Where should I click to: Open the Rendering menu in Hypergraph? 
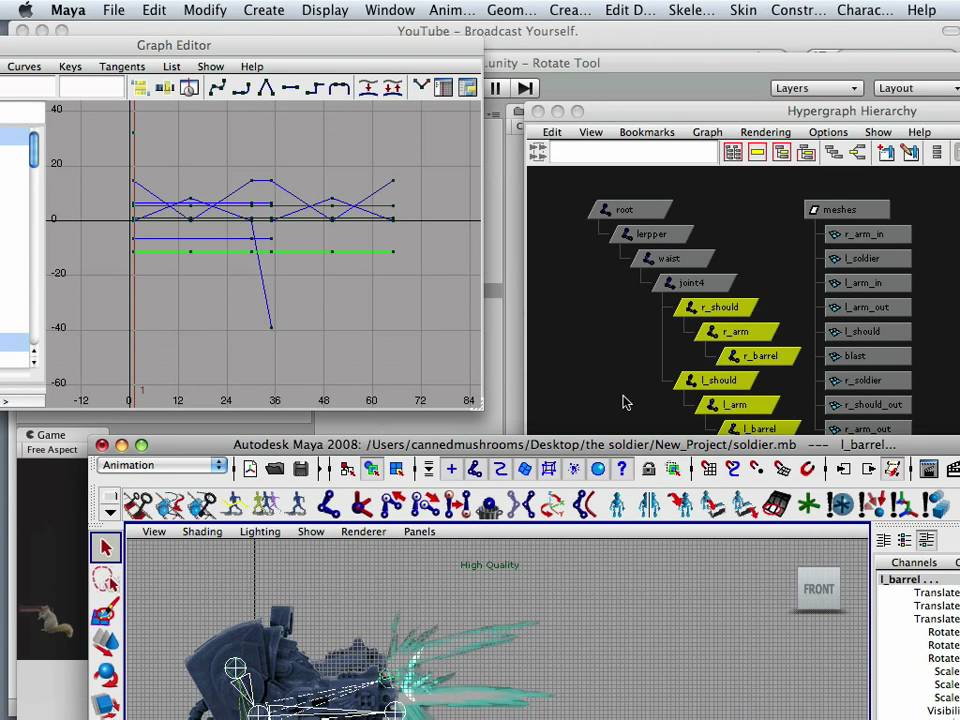765,132
